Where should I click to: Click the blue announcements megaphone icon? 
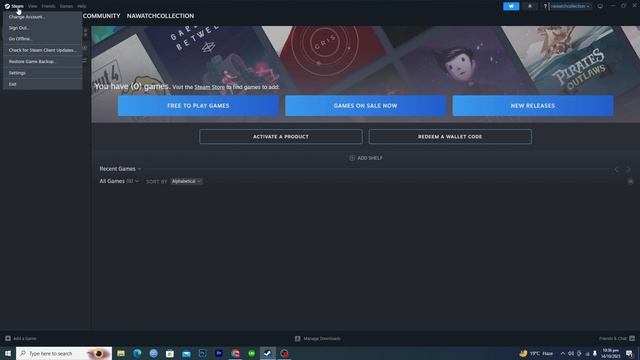tap(511, 6)
